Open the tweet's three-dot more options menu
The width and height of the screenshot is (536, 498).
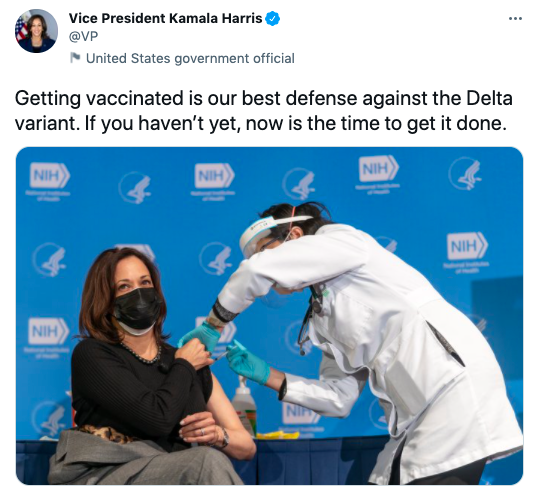(515, 18)
